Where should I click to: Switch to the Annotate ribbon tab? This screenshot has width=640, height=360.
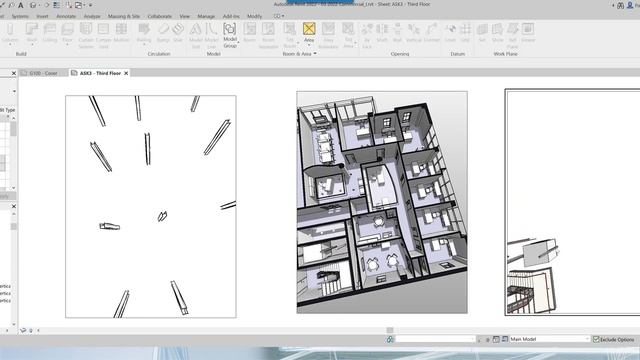[66, 16]
